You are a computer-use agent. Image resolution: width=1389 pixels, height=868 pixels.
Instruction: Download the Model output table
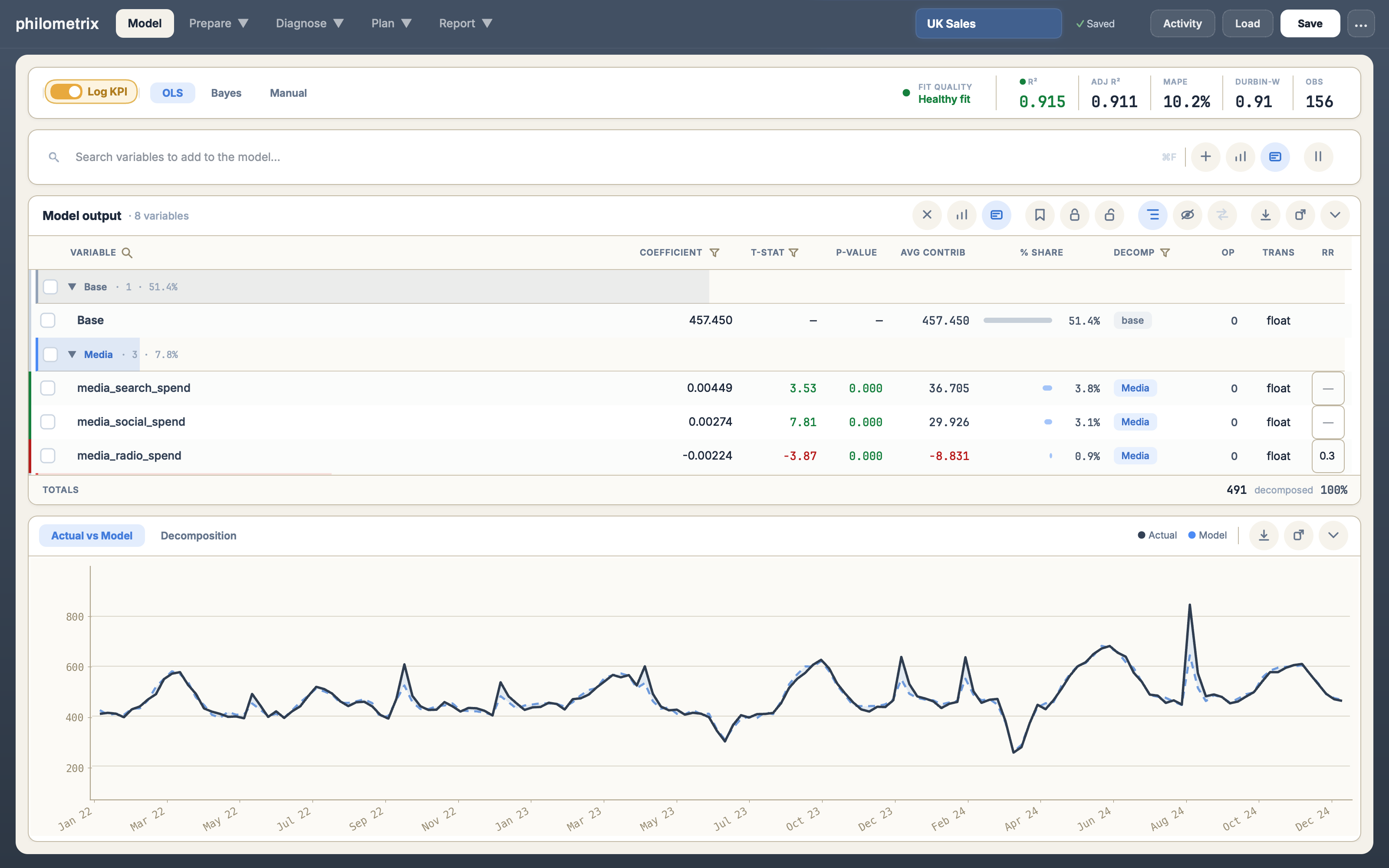pyautogui.click(x=1266, y=215)
